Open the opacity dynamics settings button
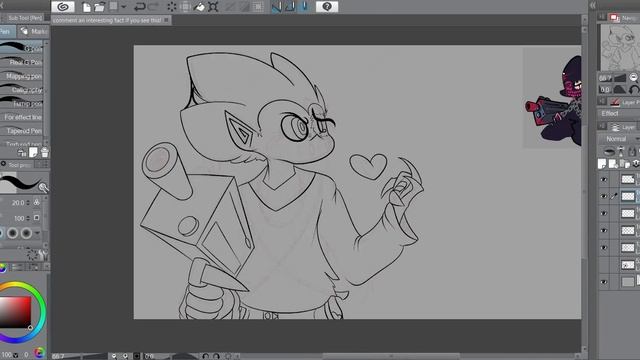 pyautogui.click(x=37, y=218)
